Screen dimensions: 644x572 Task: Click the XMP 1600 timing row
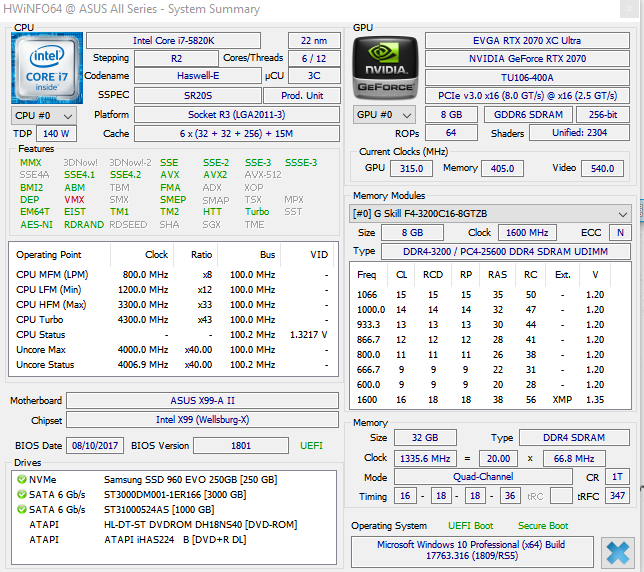click(x=490, y=400)
